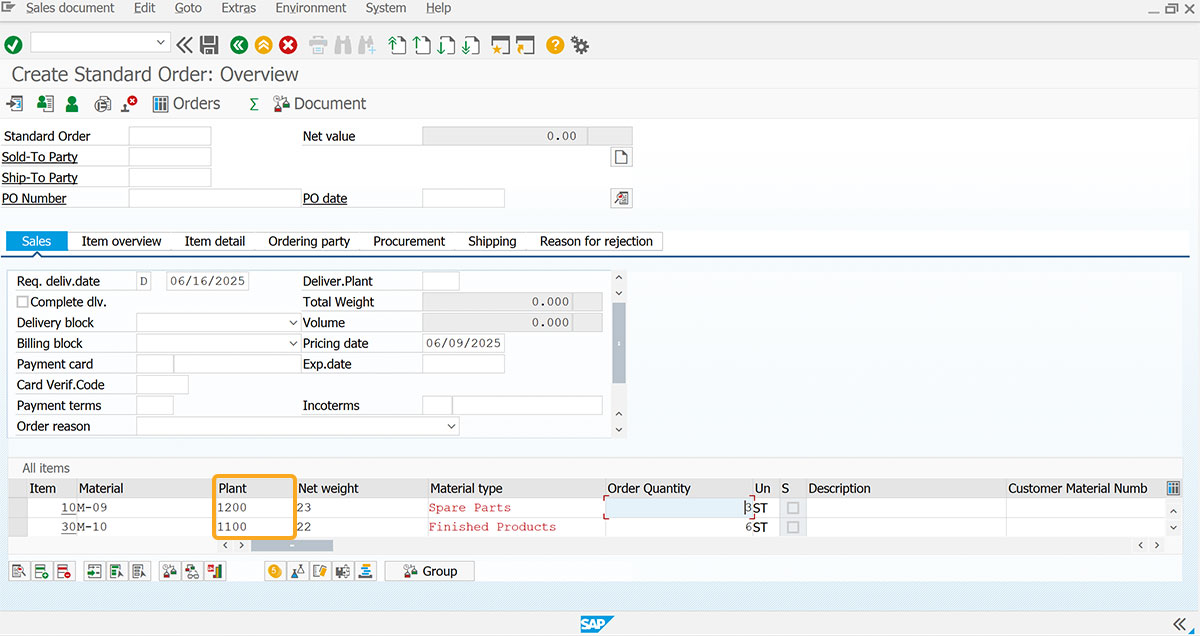Tick the S checkbox in M-09 row
This screenshot has width=1200, height=636.
[793, 508]
